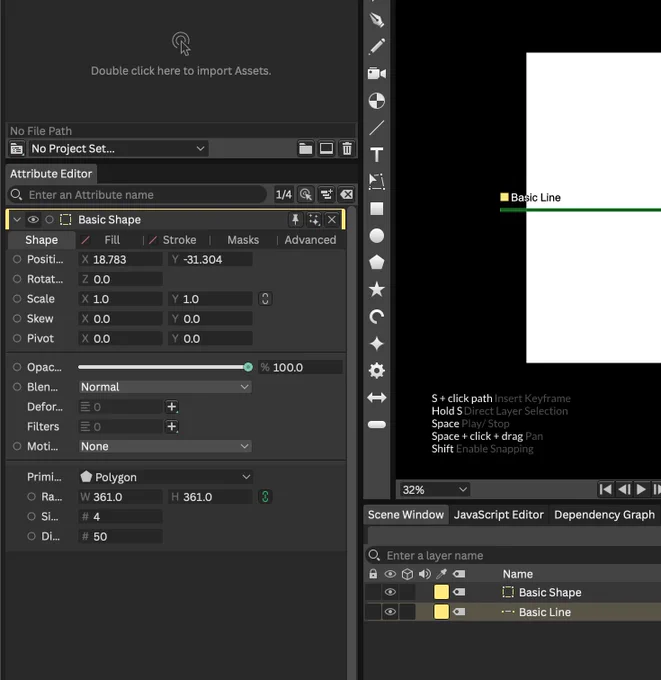Viewport: 661px width, 680px height.
Task: Open the Dependency Graph tab
Action: pyautogui.click(x=604, y=515)
